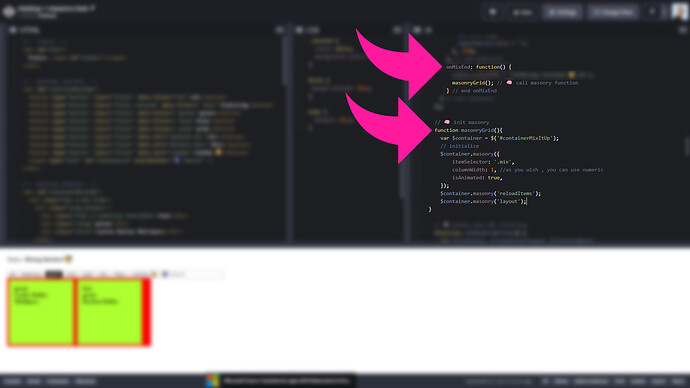Open the JS editor settings gear icon

417,30
